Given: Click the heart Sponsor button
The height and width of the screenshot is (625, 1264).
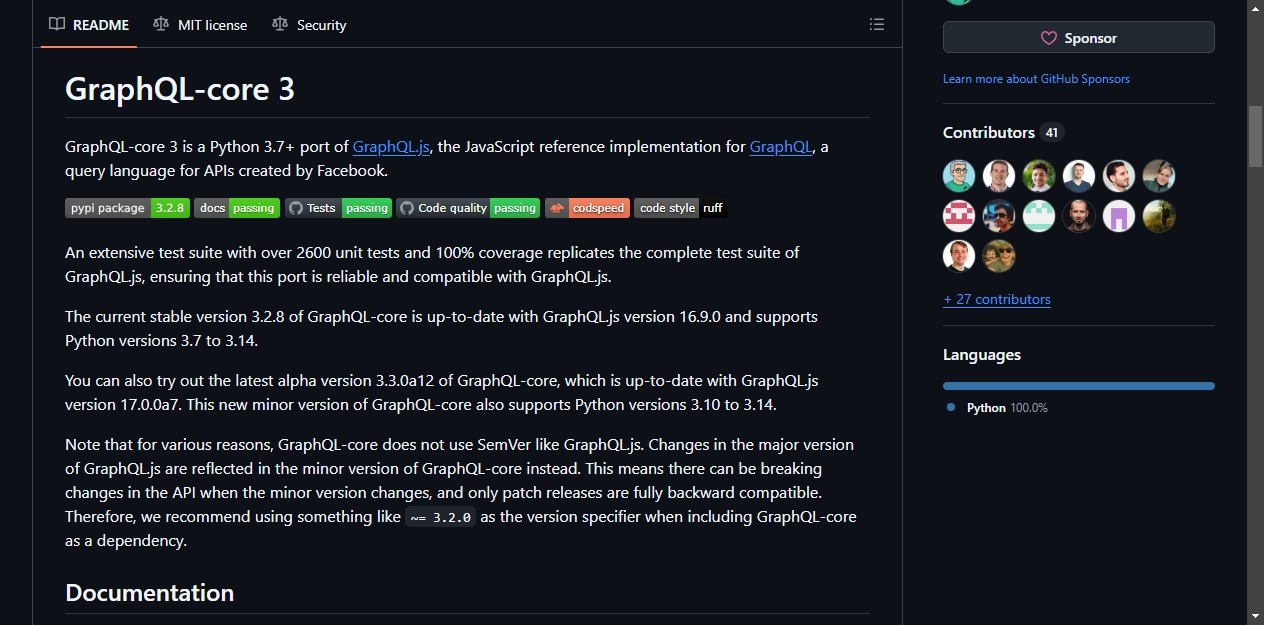Looking at the screenshot, I should (x=1078, y=38).
